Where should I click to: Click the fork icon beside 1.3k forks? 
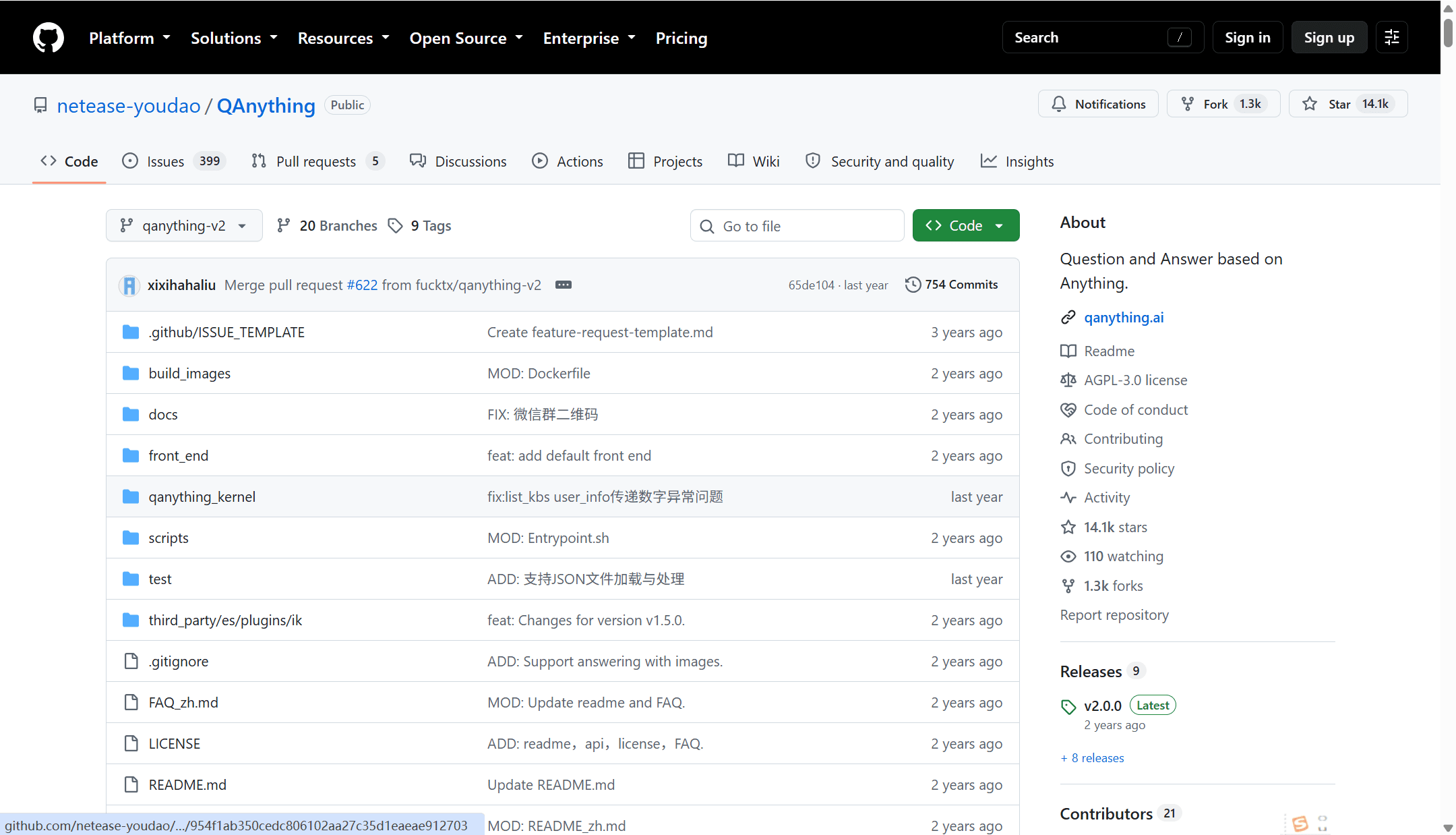point(1068,585)
